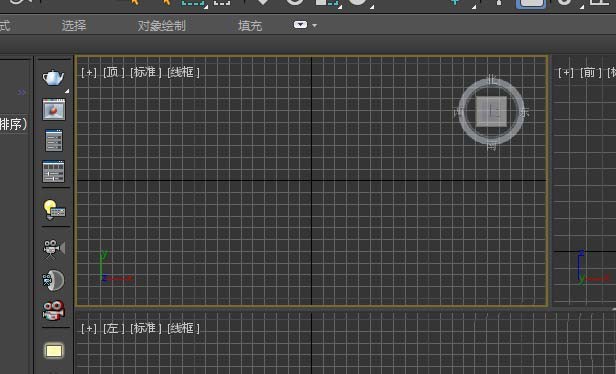Click 北 on the ViewCube compass
This screenshot has width=616, height=374.
click(x=492, y=79)
